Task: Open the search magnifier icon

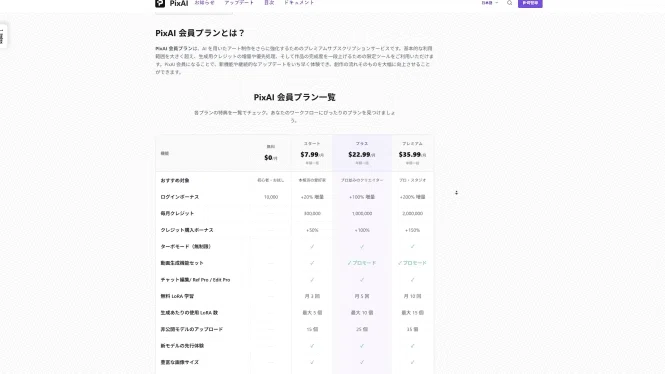Action: point(509,3)
